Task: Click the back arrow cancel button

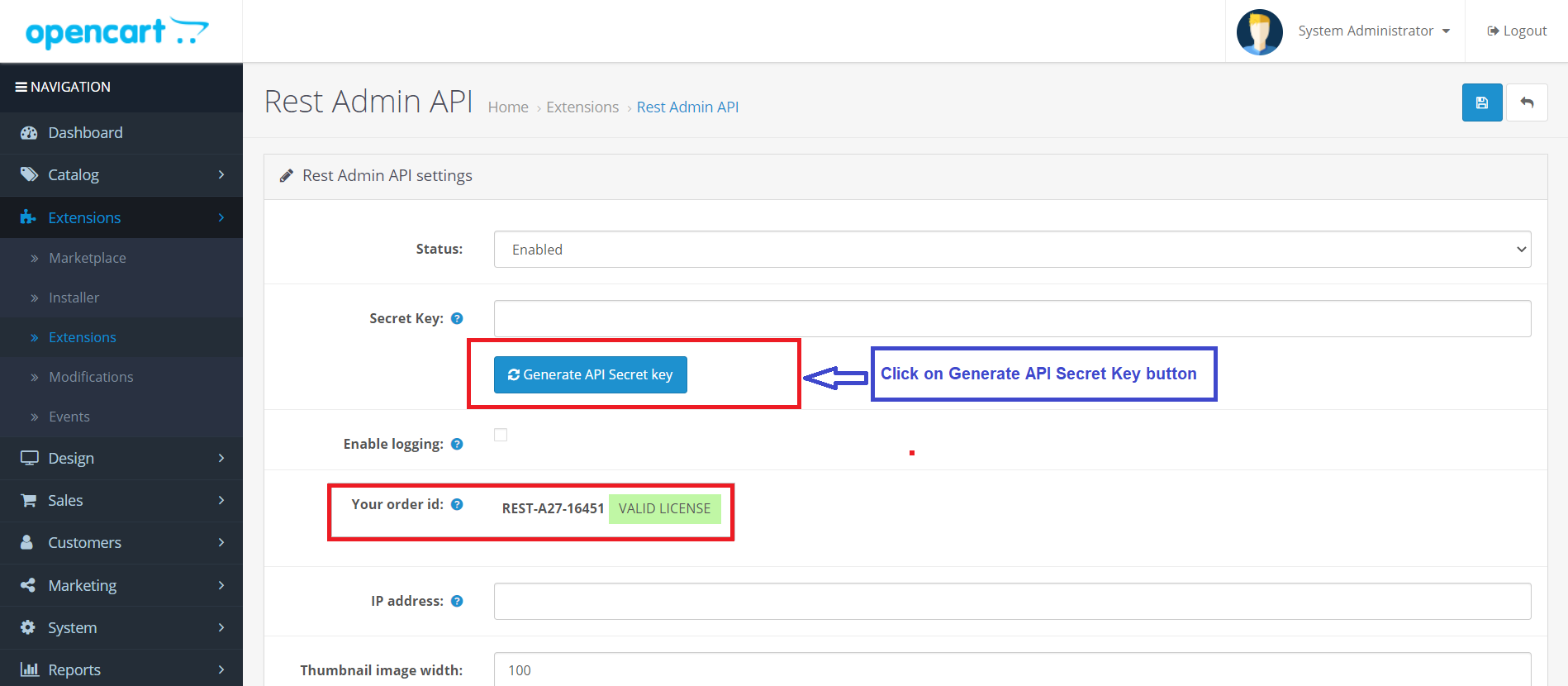Action: [x=1527, y=103]
